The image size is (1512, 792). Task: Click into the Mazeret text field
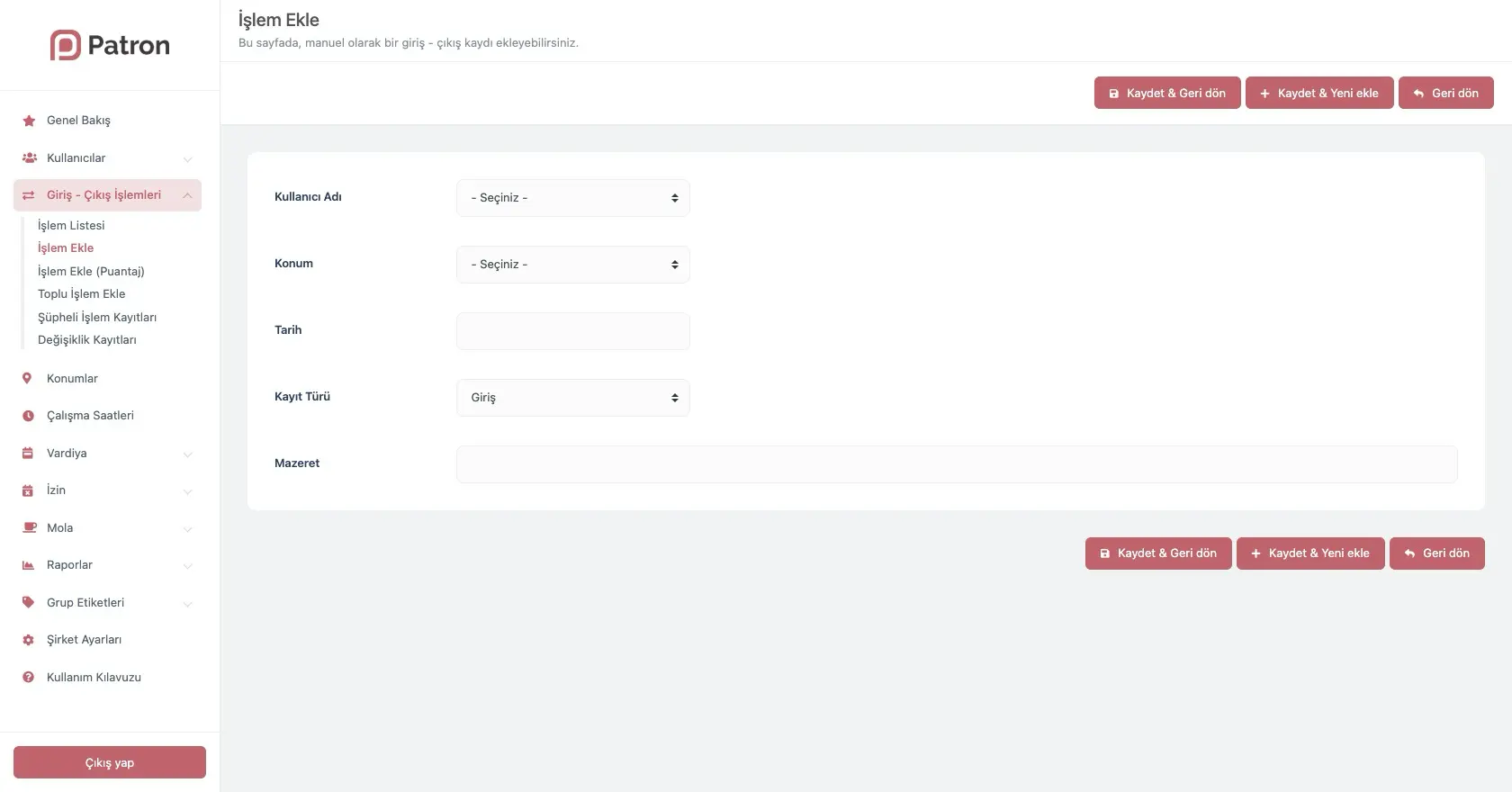[956, 464]
